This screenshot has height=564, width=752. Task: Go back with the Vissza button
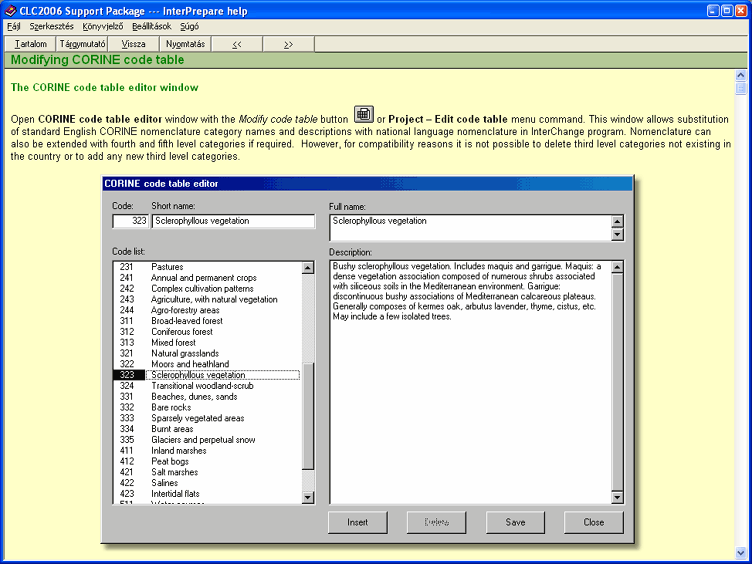133,44
